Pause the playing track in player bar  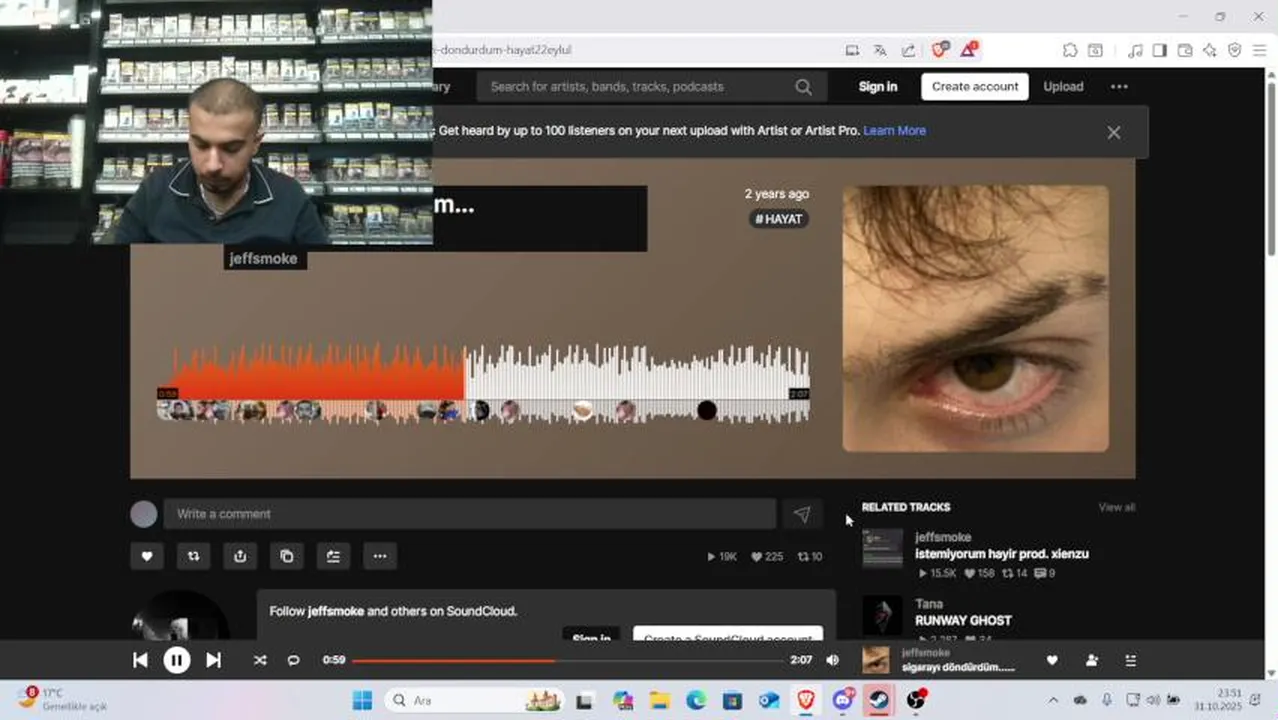point(177,660)
